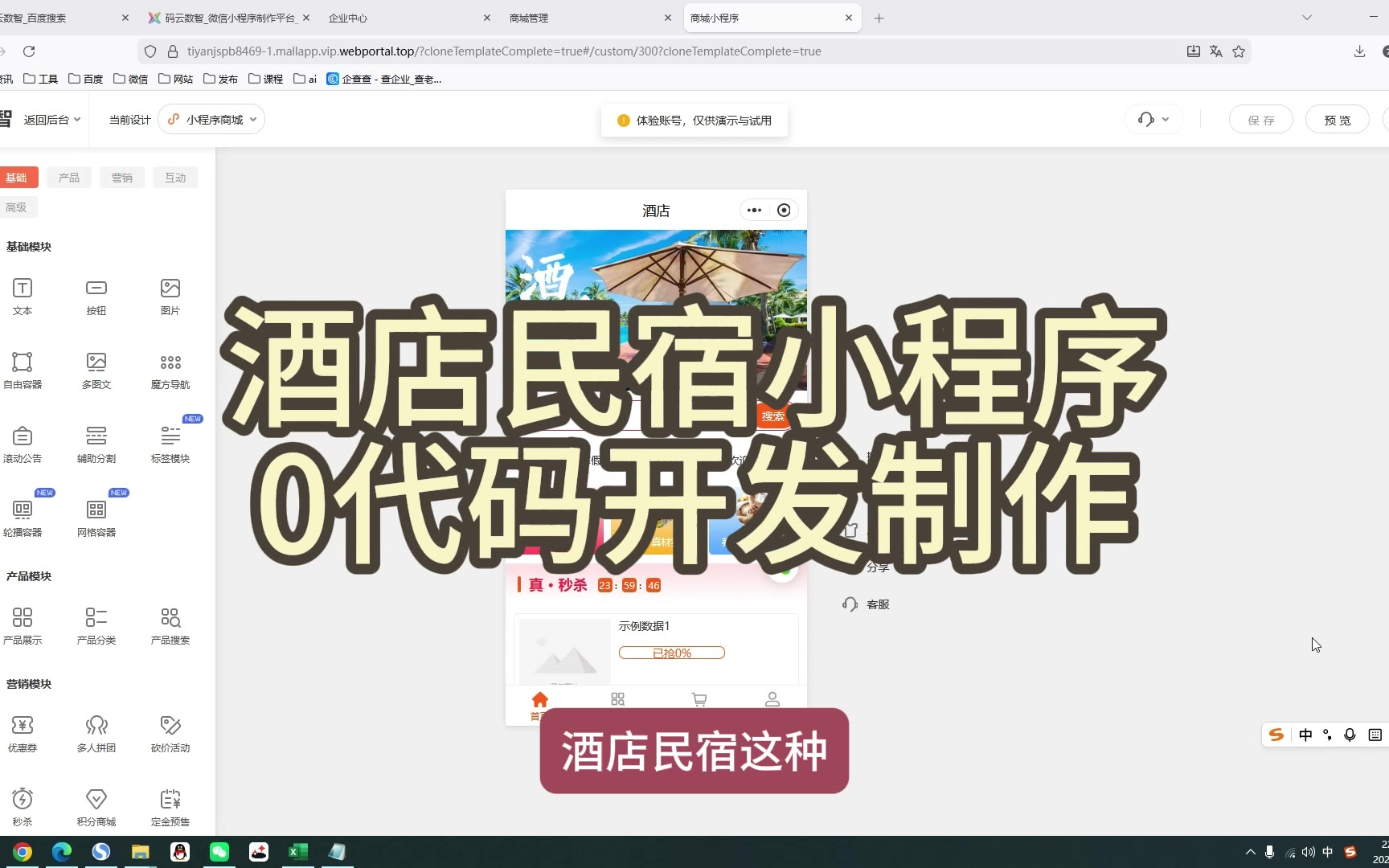Toggle Sogou input microphone icon
Image resolution: width=1389 pixels, height=868 pixels.
1350,735
